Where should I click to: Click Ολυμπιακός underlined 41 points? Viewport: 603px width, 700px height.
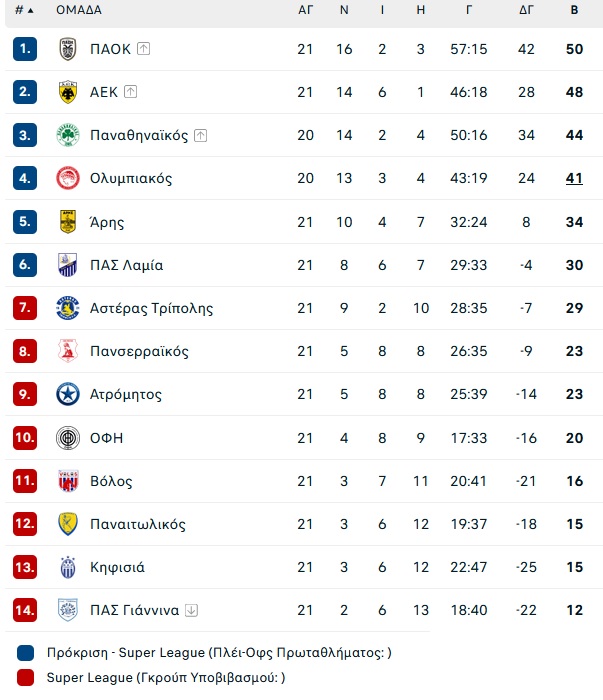coord(574,178)
